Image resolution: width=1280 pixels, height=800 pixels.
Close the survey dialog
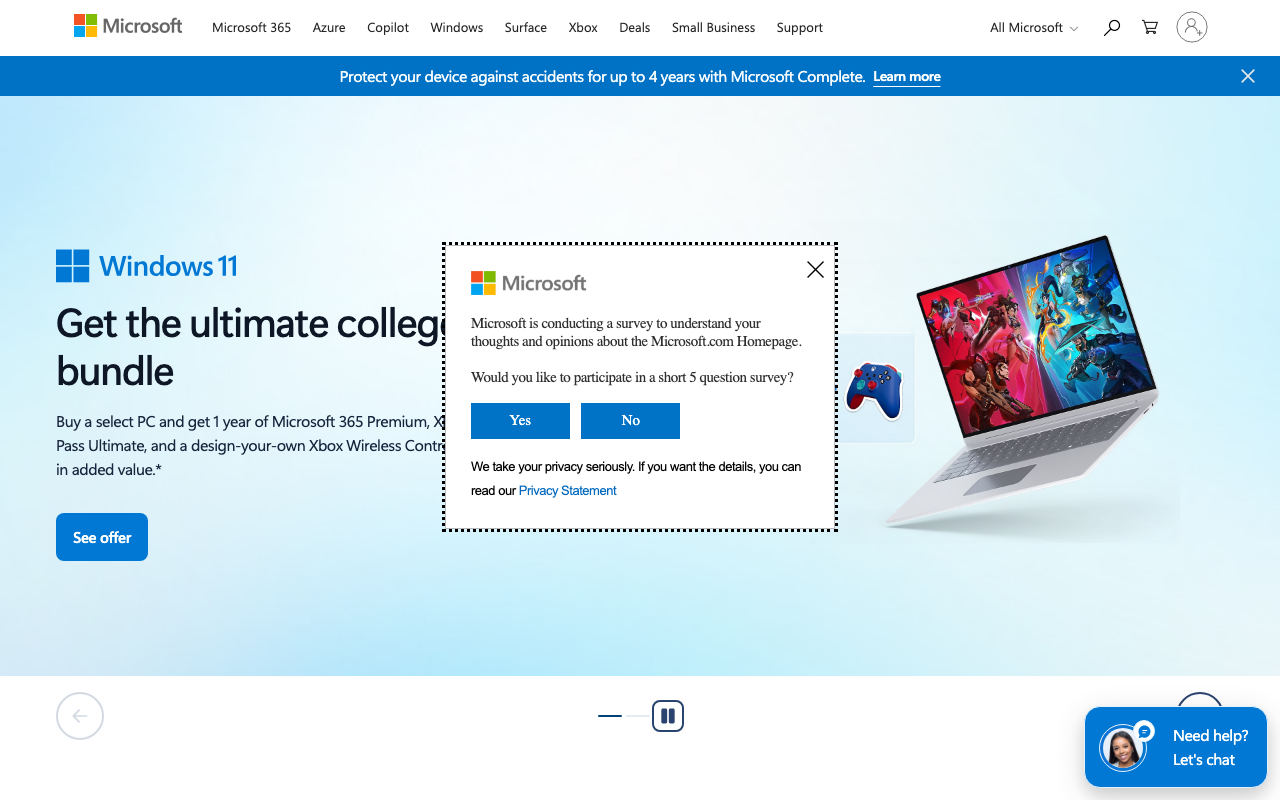(x=815, y=269)
